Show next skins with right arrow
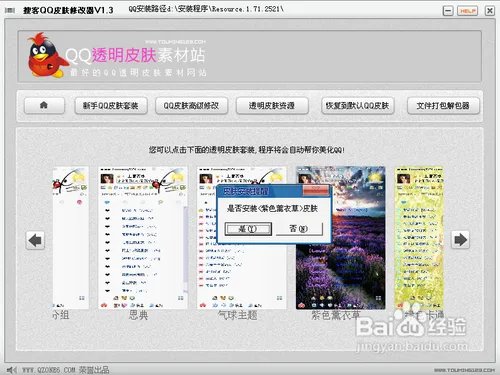Image resolution: width=500 pixels, height=375 pixels. point(460,240)
